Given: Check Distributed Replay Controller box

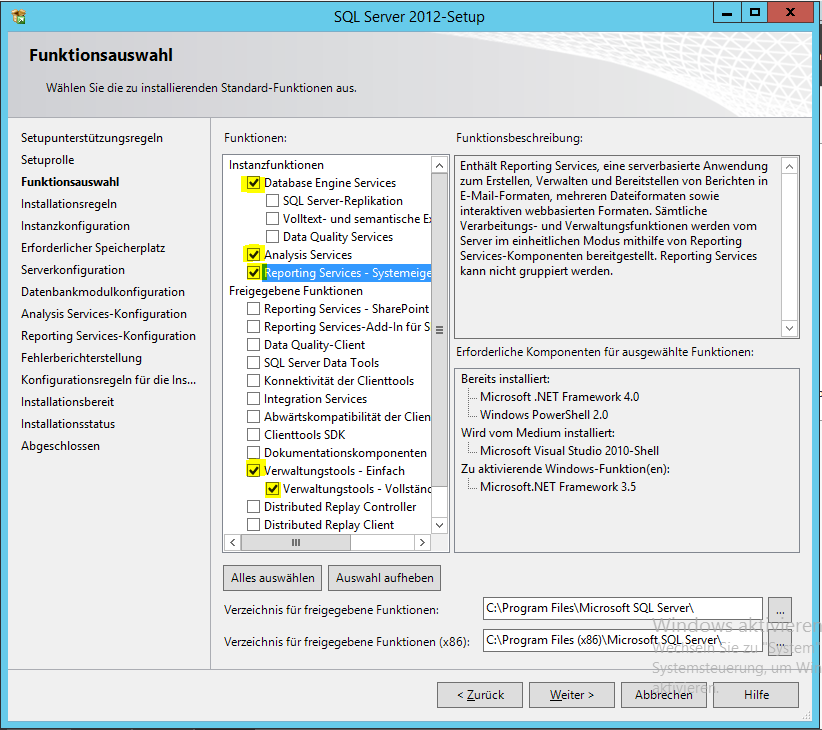Looking at the screenshot, I should coord(254,507).
